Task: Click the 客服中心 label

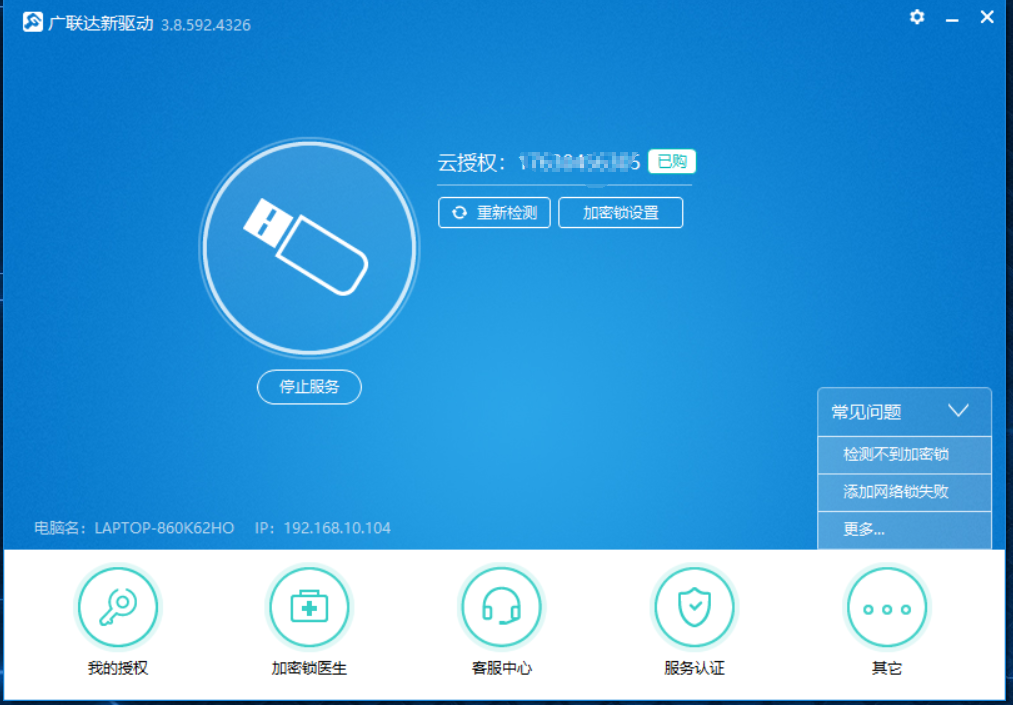Action: pos(501,668)
